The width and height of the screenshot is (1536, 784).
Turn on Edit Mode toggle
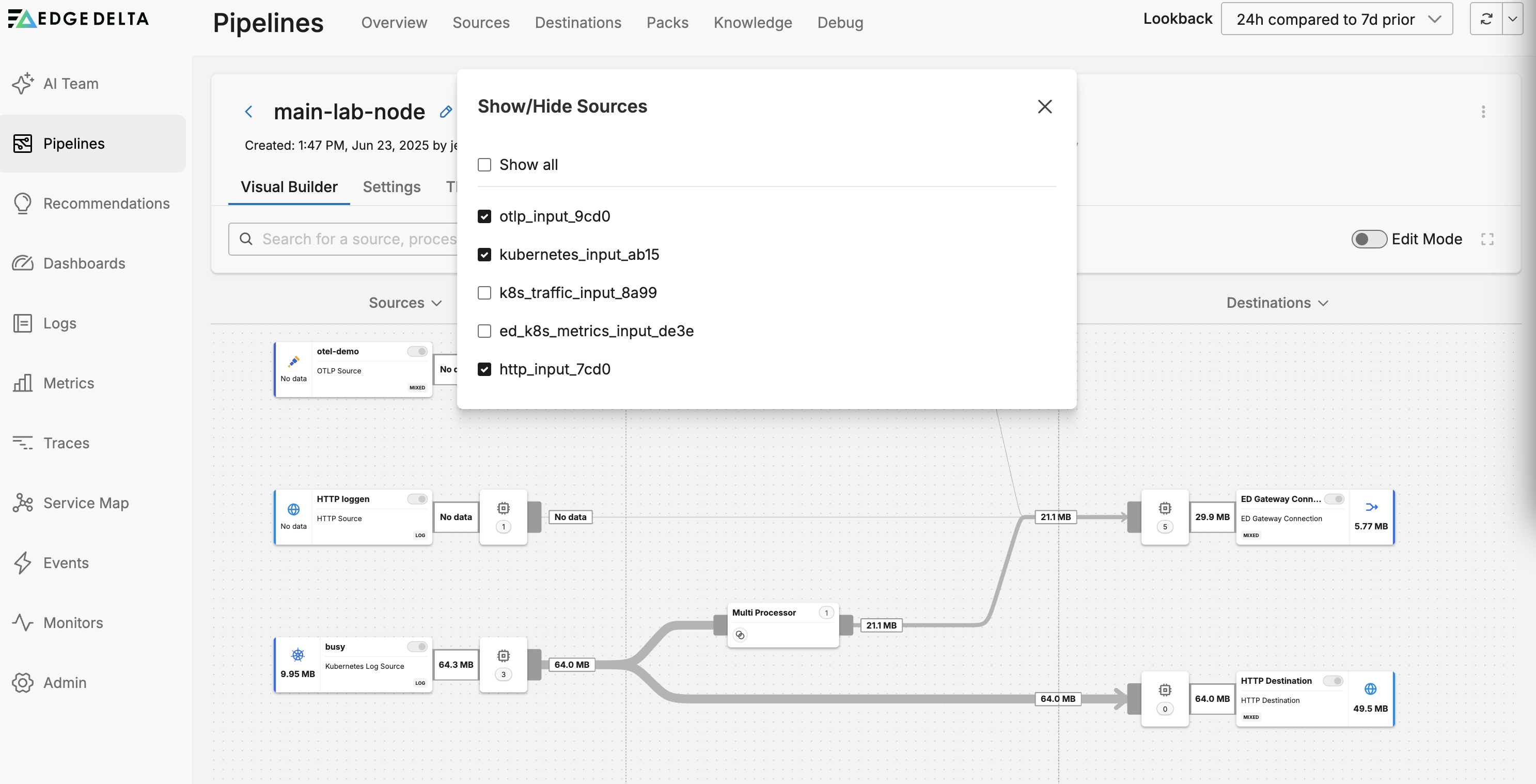(1369, 239)
